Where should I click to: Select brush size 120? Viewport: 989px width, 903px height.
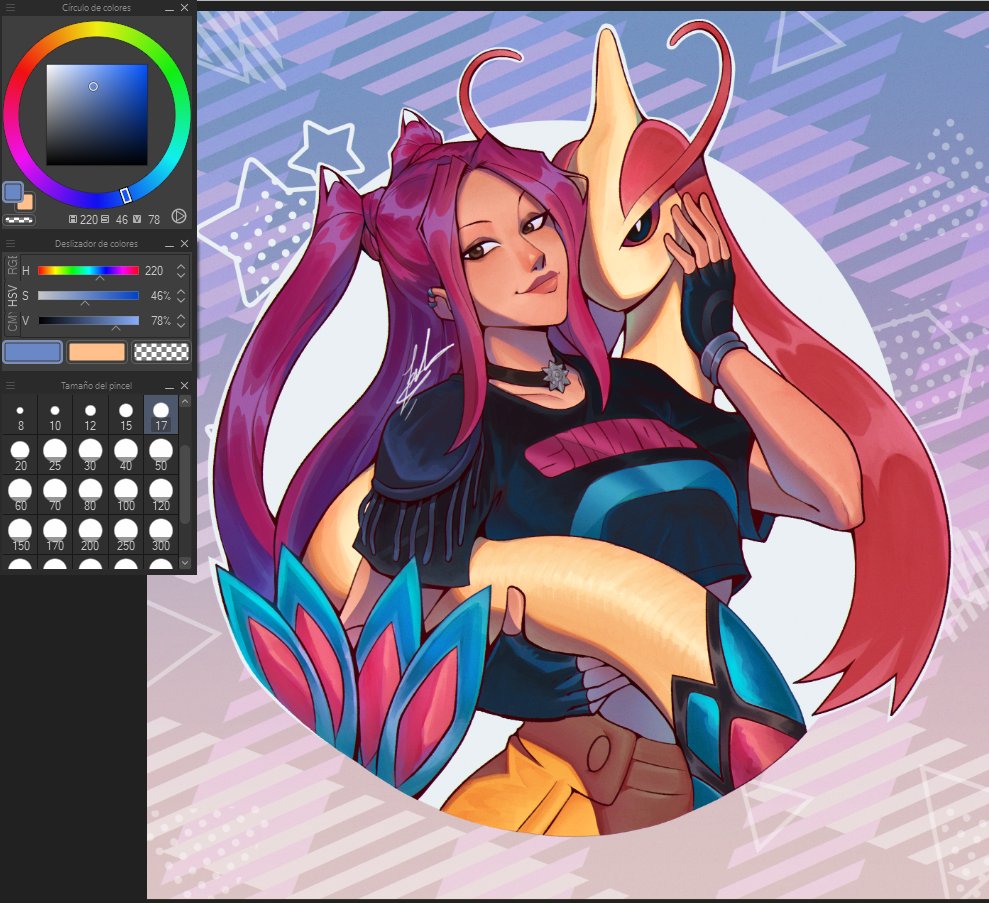[161, 495]
